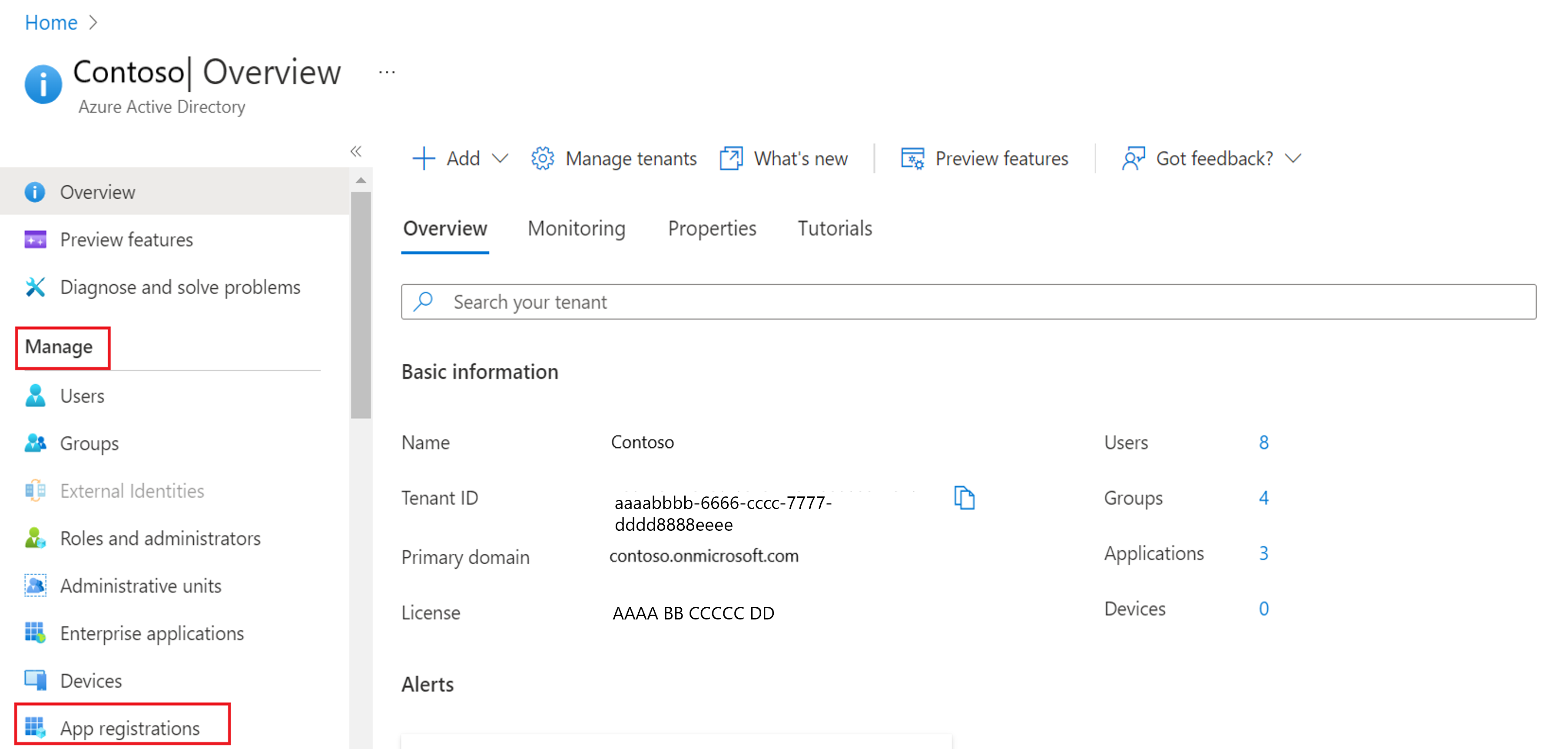Click the Got feedback? button
The image size is (1568, 749).
click(x=1211, y=158)
